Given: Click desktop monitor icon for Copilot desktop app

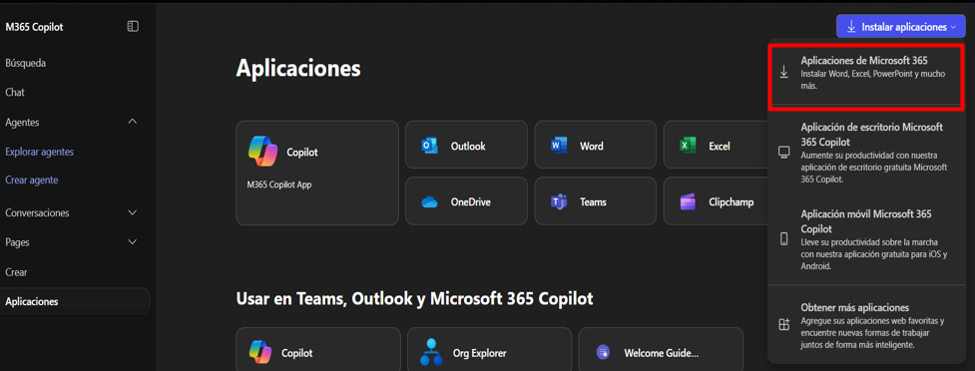Looking at the screenshot, I should (x=784, y=153).
